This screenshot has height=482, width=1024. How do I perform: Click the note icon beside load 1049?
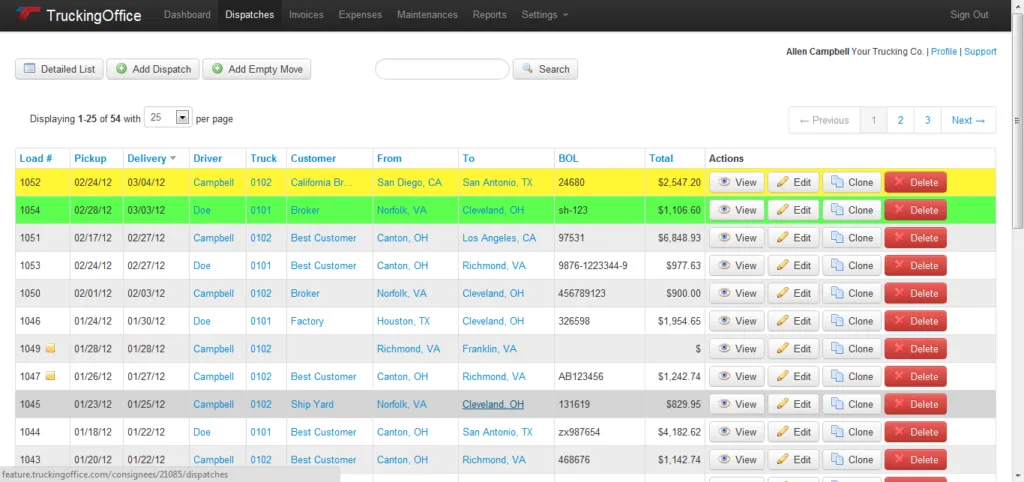click(x=50, y=349)
